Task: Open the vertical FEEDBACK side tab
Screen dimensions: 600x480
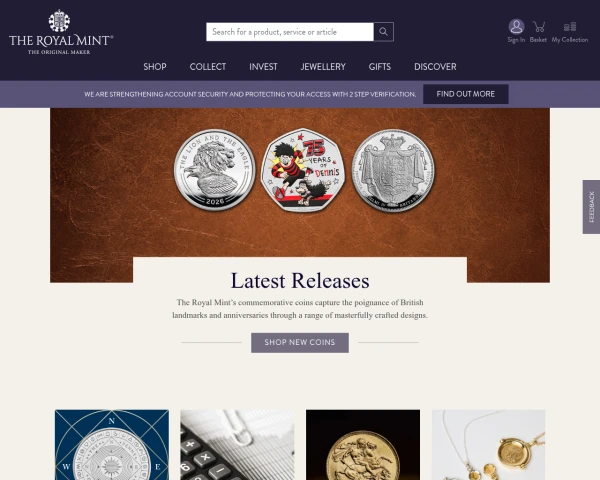Action: pyautogui.click(x=591, y=207)
